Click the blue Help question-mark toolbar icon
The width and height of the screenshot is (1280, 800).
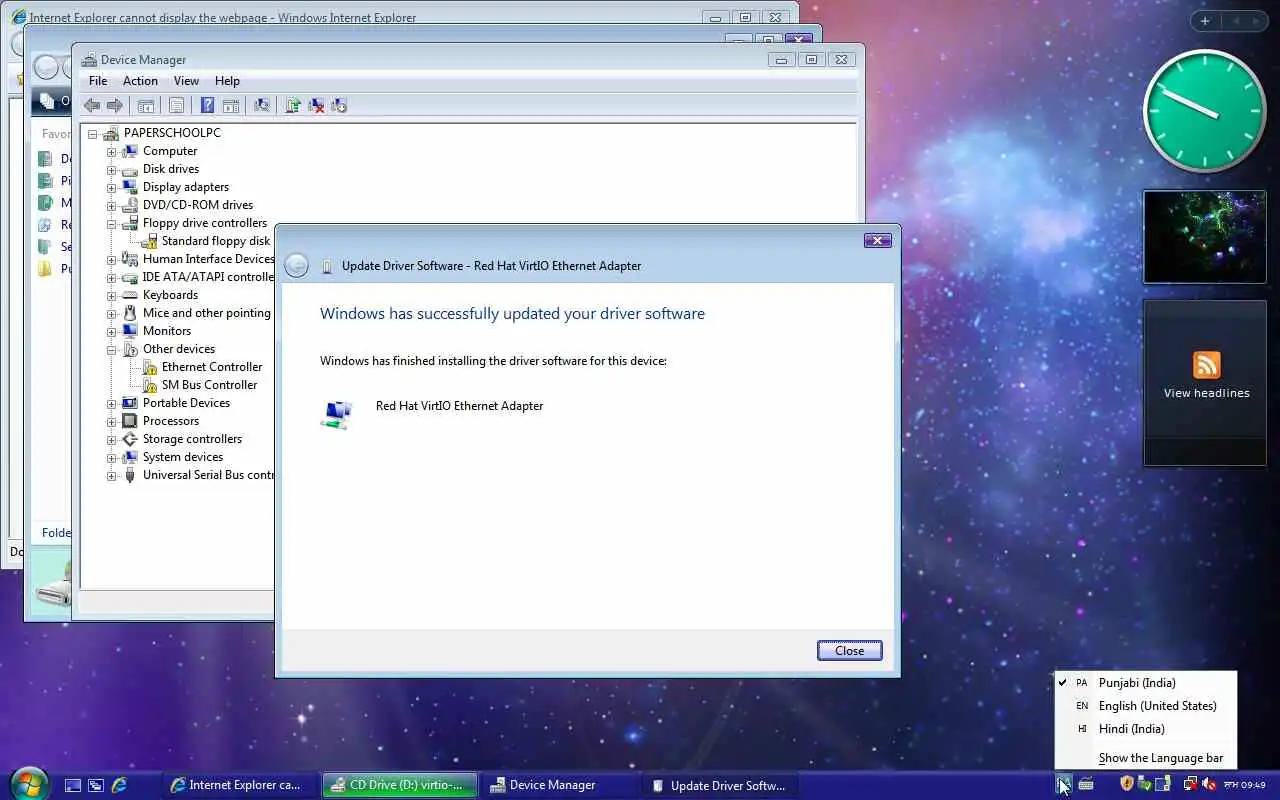click(x=207, y=105)
